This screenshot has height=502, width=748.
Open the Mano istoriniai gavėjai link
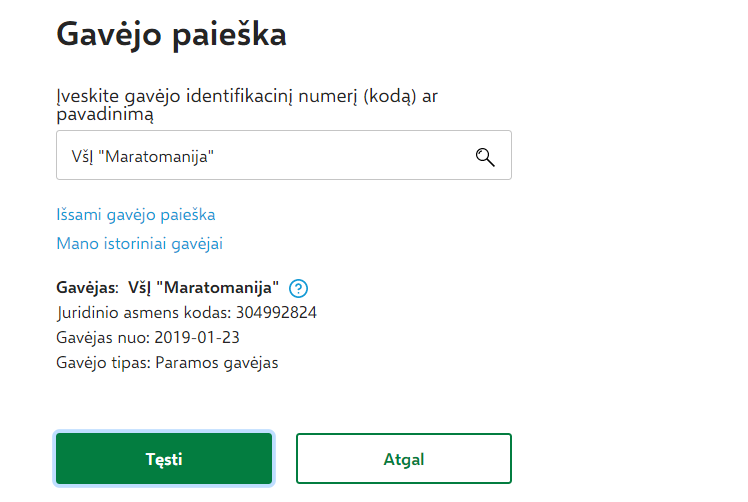tap(139, 244)
